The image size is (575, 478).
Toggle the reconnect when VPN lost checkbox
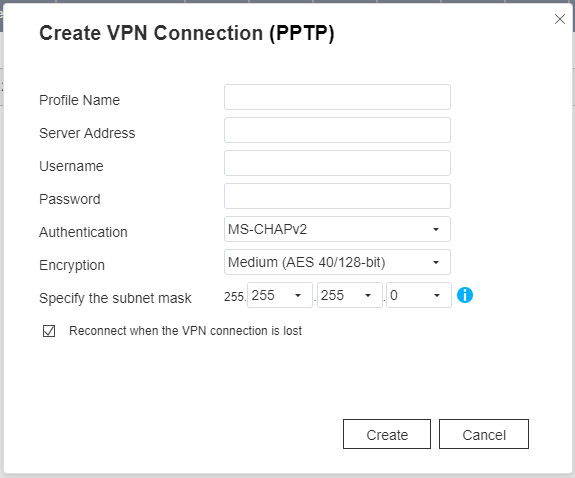49,331
